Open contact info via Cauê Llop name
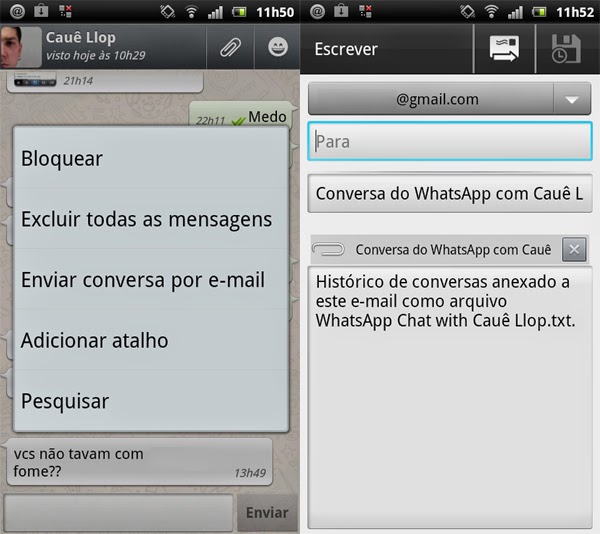Viewport: 600px width, 534px height. click(x=81, y=37)
